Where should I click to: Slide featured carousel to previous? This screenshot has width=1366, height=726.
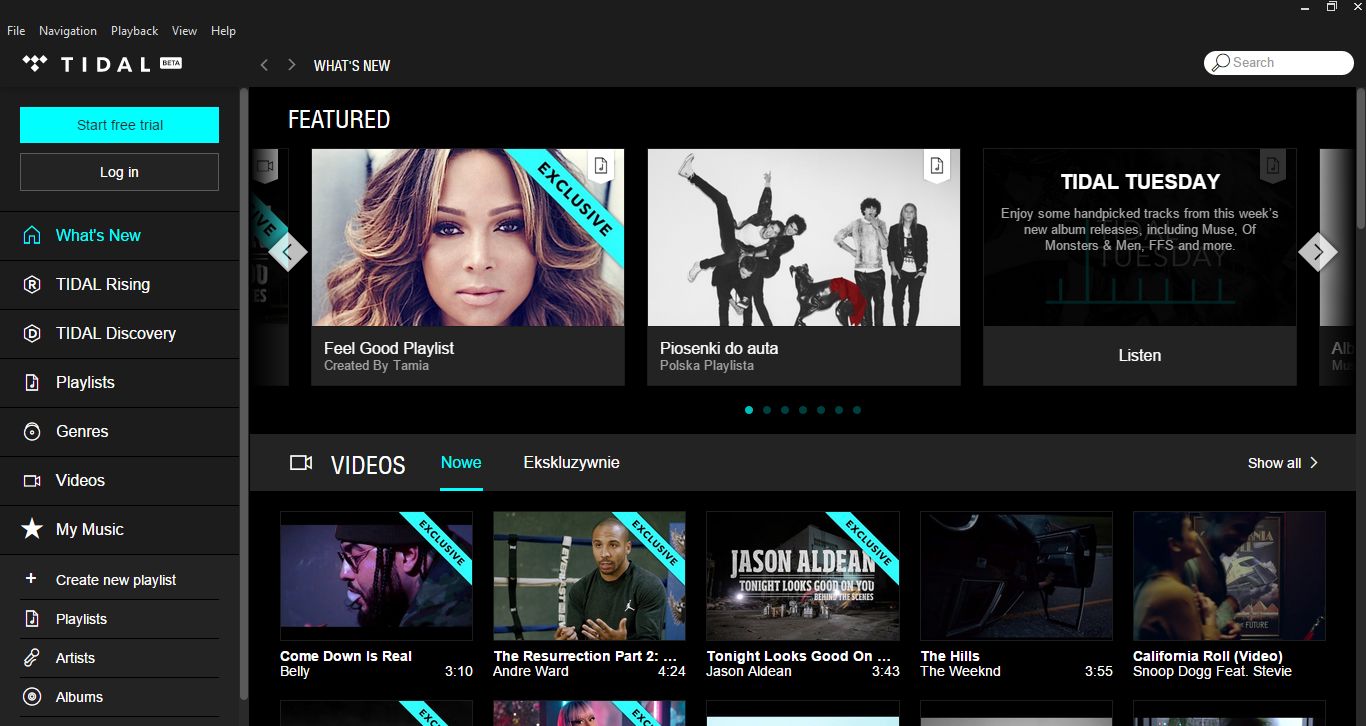coord(287,252)
